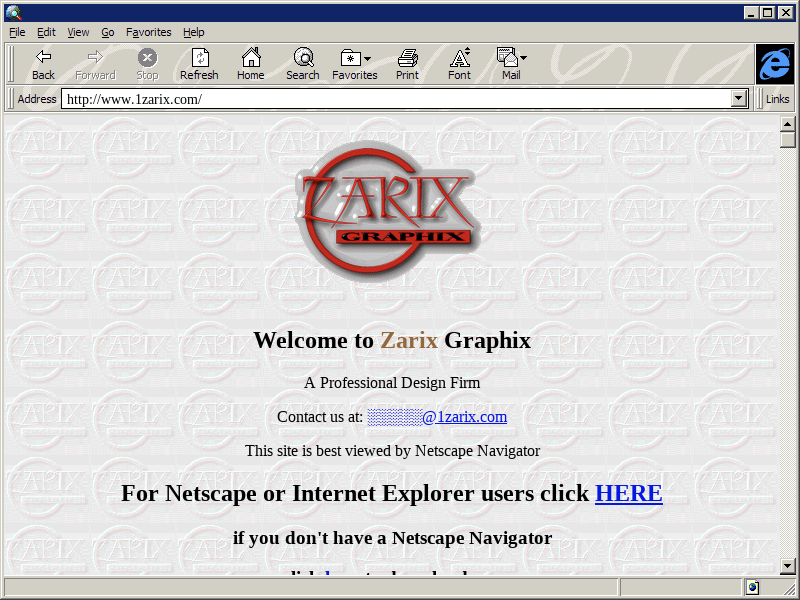Click the vertical scrollbar down arrow
This screenshot has width=800, height=600.
788,566
